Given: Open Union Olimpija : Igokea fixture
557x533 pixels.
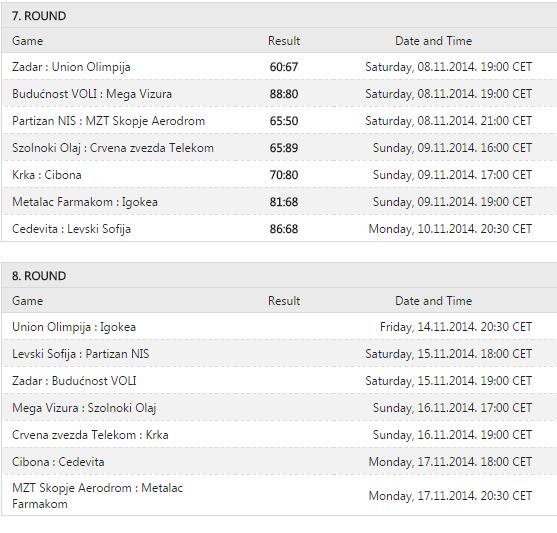Looking at the screenshot, I should tap(74, 327).
